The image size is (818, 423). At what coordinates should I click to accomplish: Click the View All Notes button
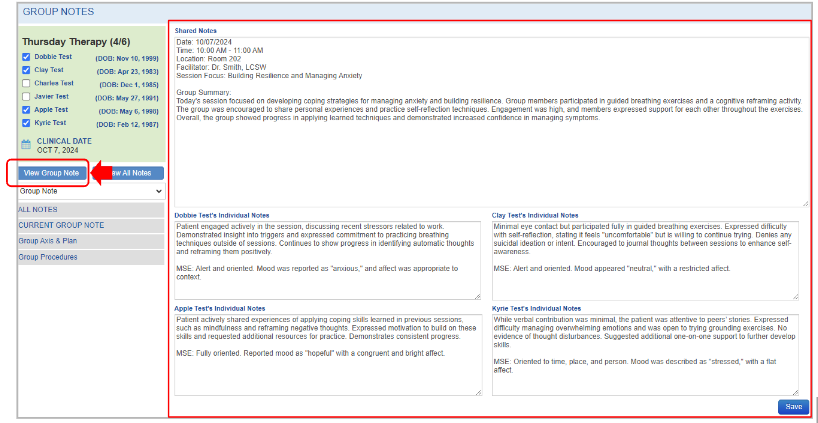coord(134,173)
